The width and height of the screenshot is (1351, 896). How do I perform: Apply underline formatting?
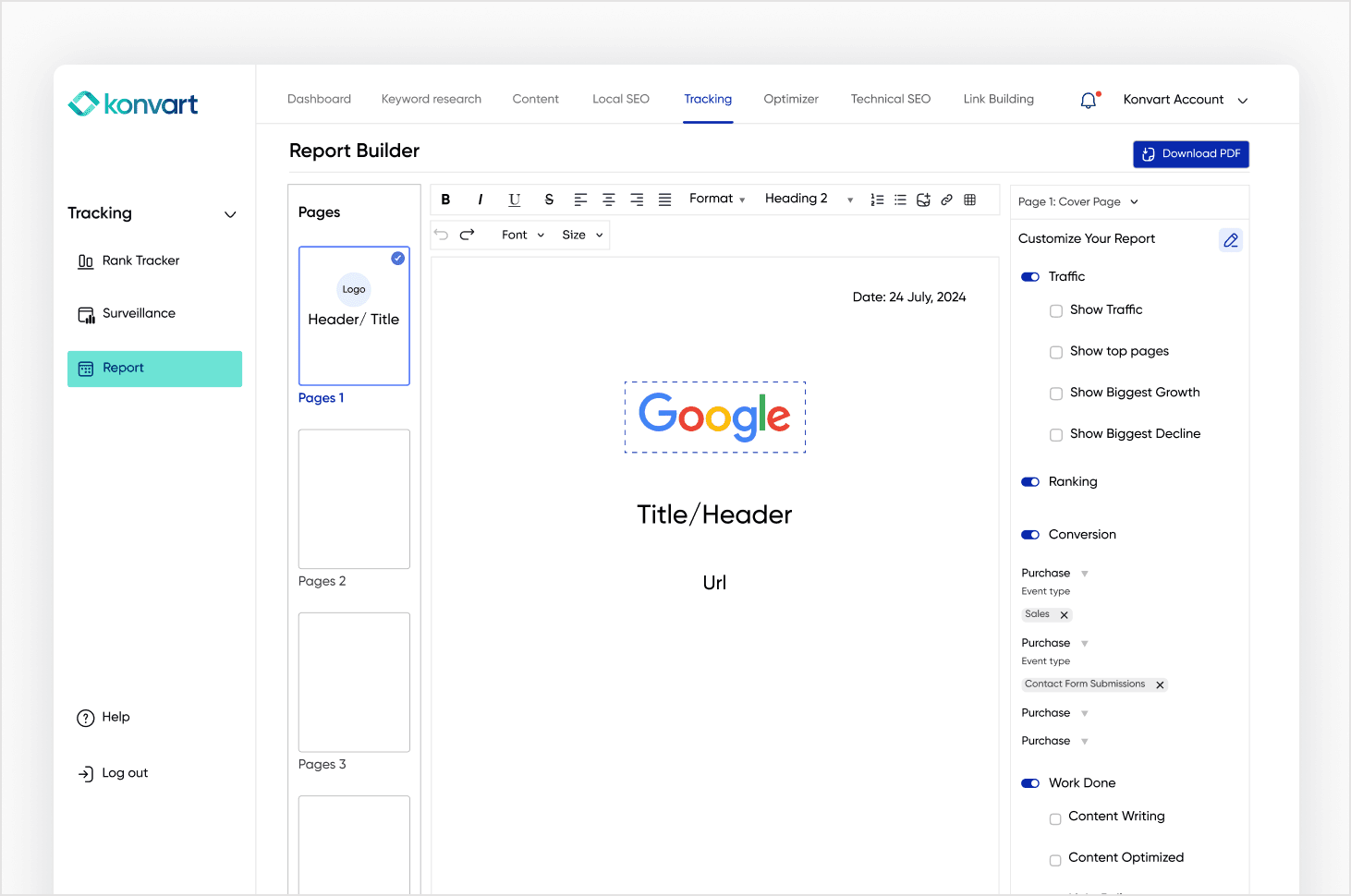[x=515, y=200]
